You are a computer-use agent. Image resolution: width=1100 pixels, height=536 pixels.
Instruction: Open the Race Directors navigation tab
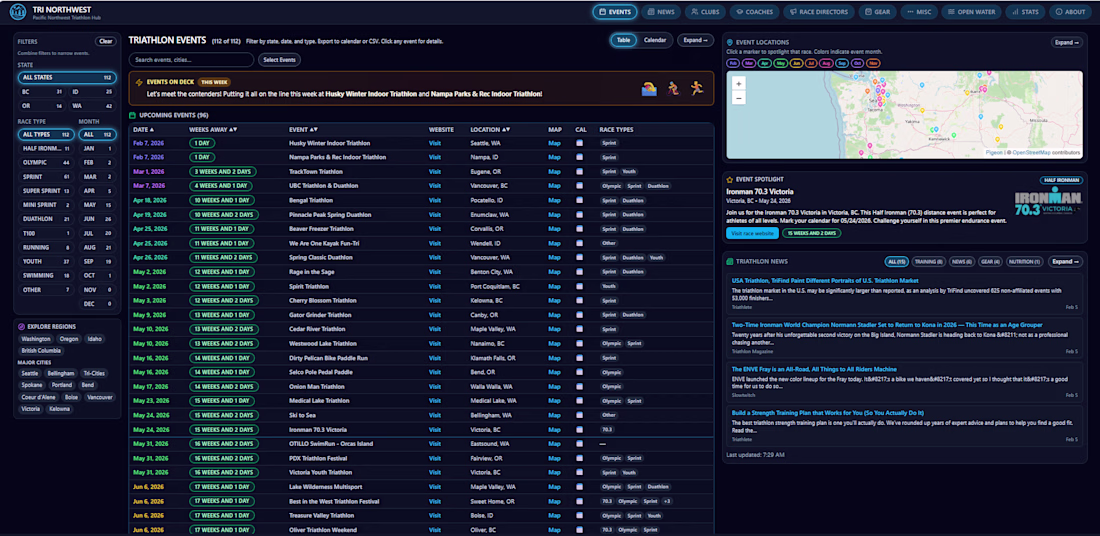pyautogui.click(x=819, y=12)
